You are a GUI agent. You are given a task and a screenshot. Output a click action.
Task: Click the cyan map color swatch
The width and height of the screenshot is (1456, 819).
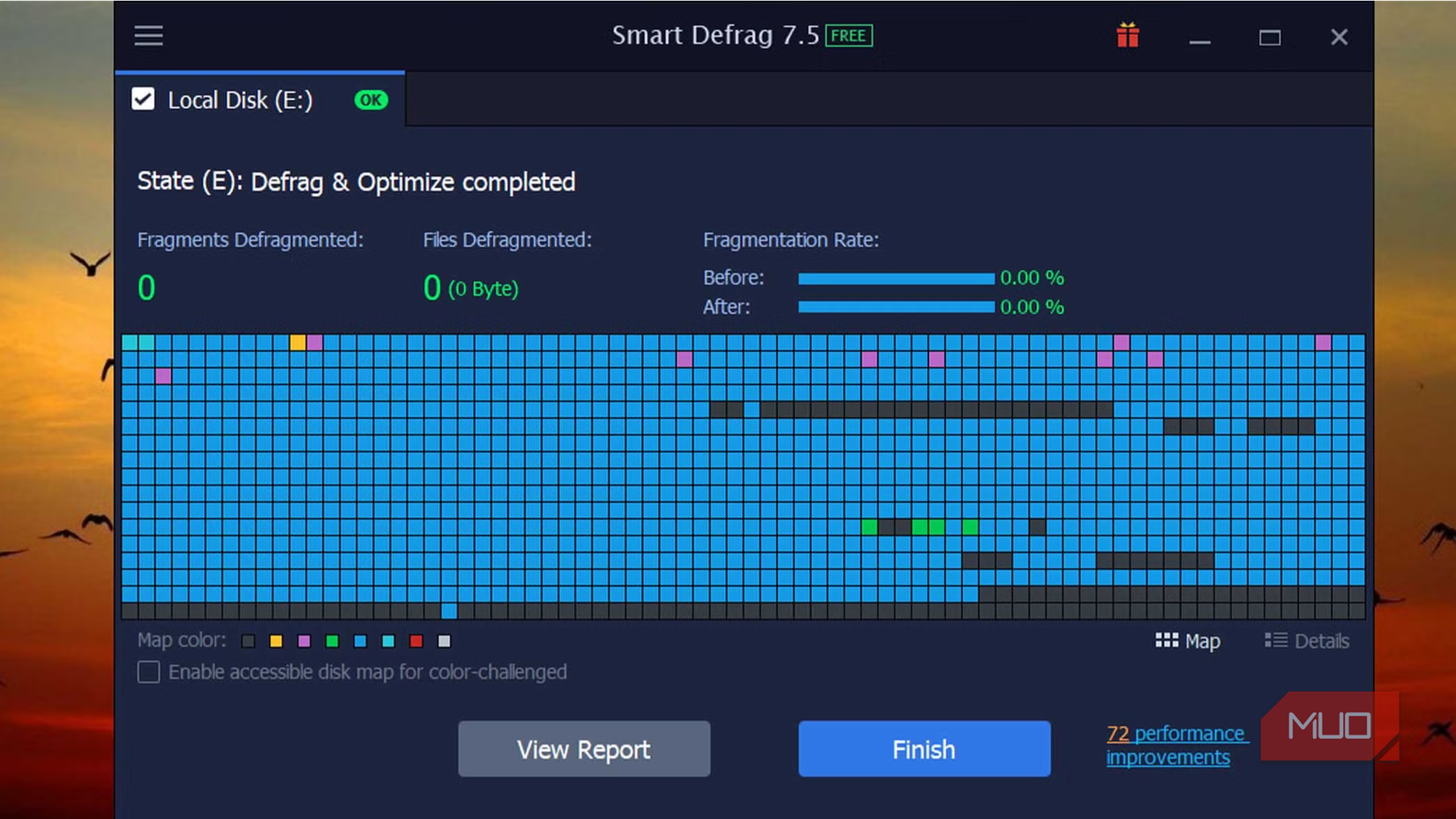[x=388, y=641]
